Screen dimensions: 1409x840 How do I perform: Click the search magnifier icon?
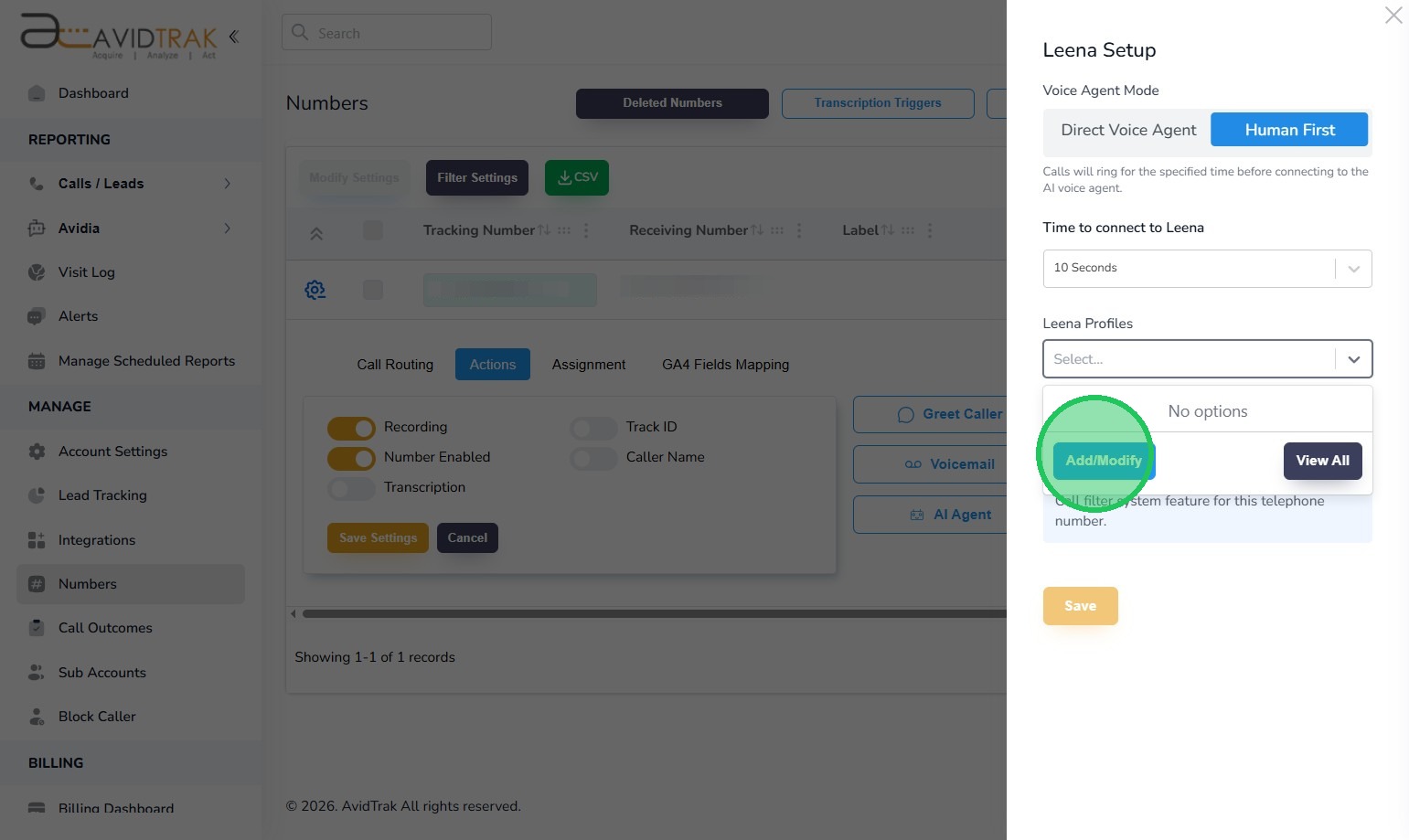(299, 33)
